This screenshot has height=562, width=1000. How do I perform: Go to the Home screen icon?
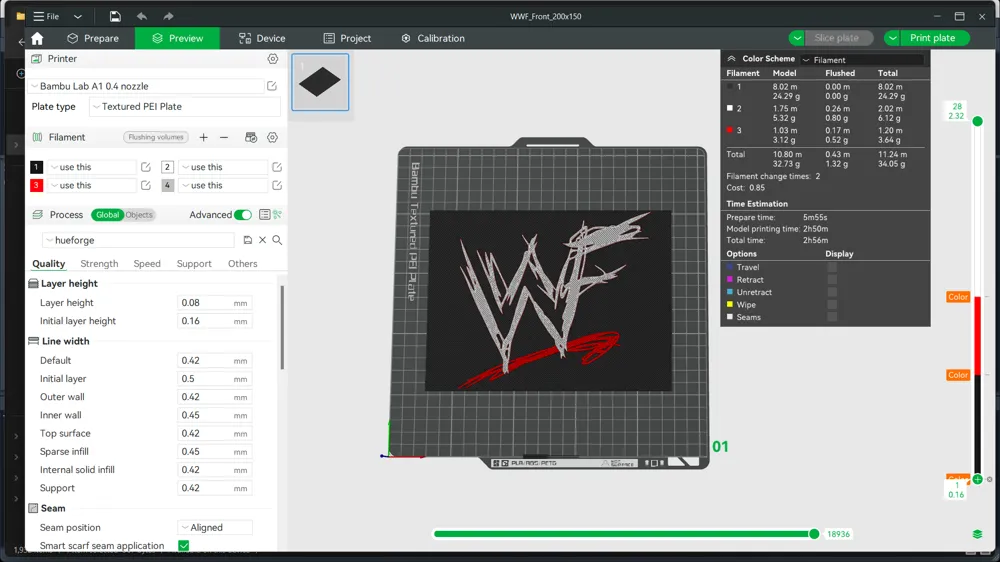(37, 38)
